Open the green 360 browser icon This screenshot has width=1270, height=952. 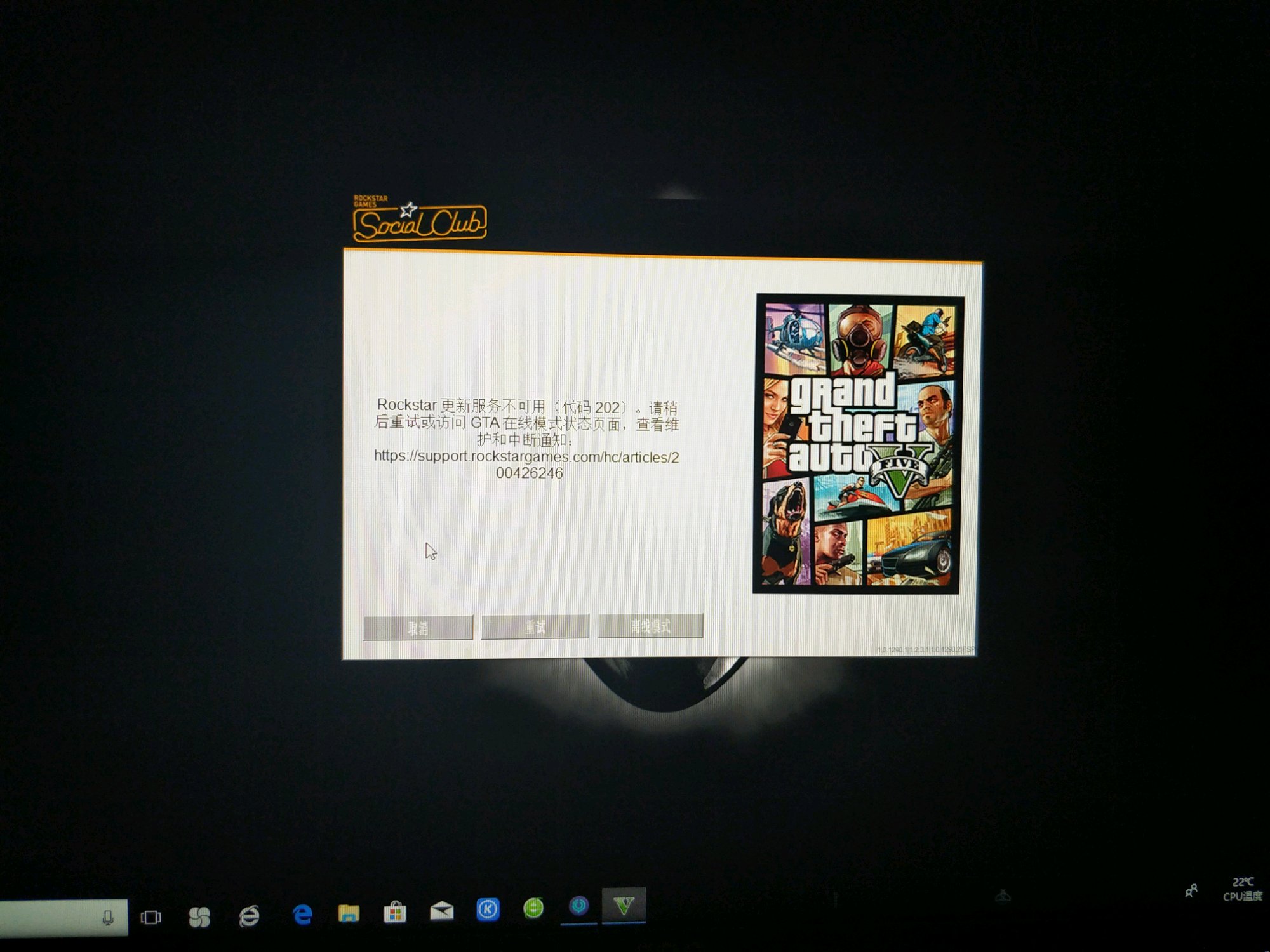[533, 908]
